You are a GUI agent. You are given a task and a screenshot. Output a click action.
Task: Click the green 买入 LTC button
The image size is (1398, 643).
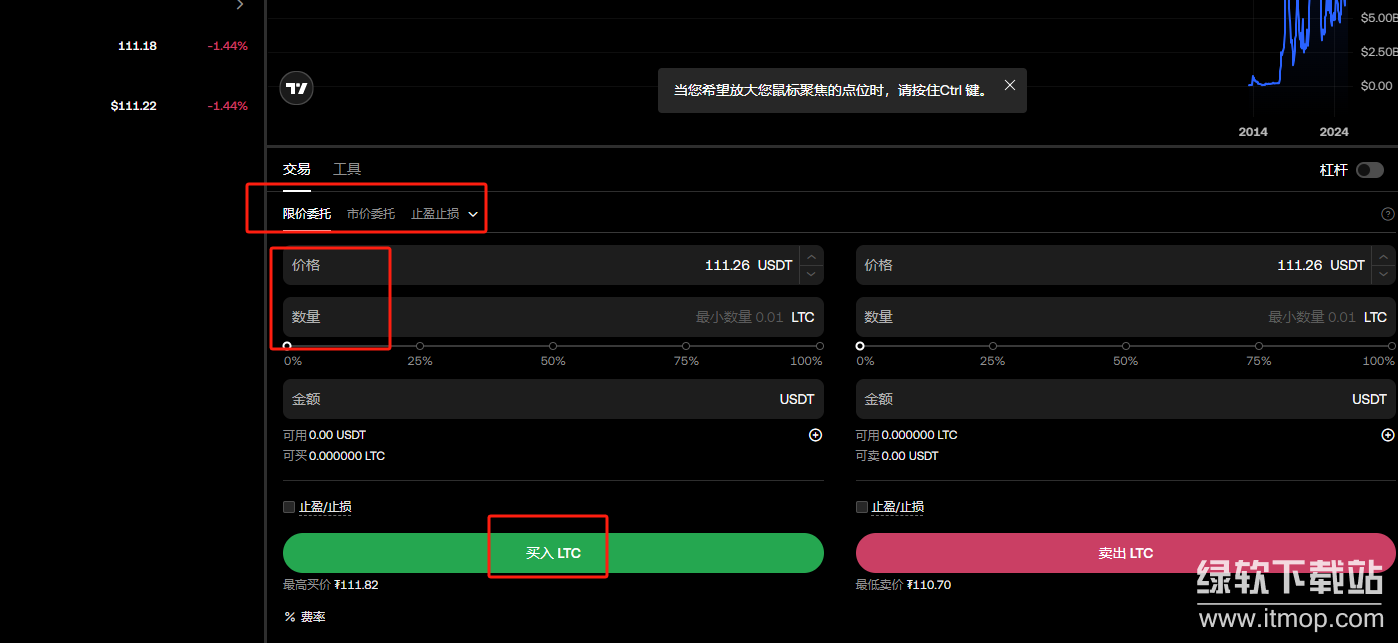(553, 553)
